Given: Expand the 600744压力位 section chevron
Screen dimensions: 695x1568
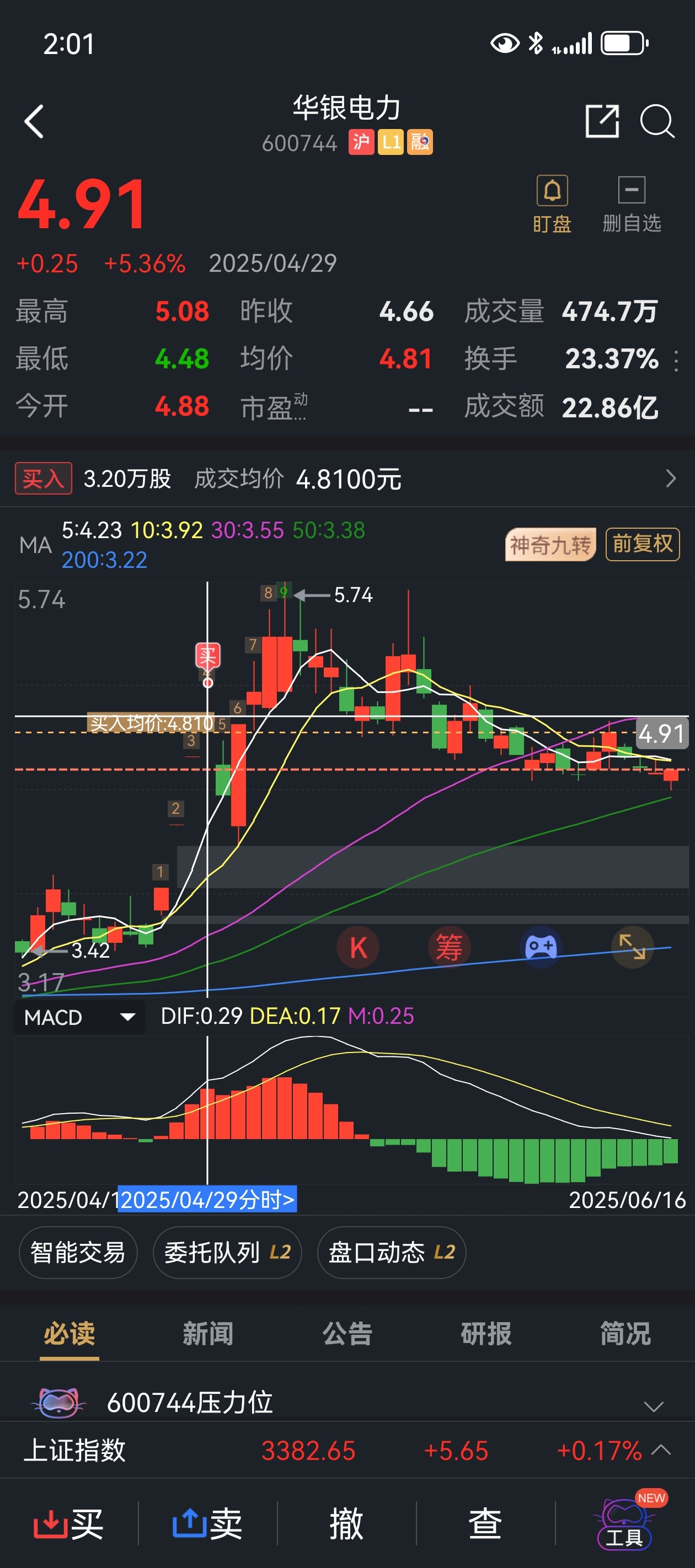Looking at the screenshot, I should point(654,1406).
